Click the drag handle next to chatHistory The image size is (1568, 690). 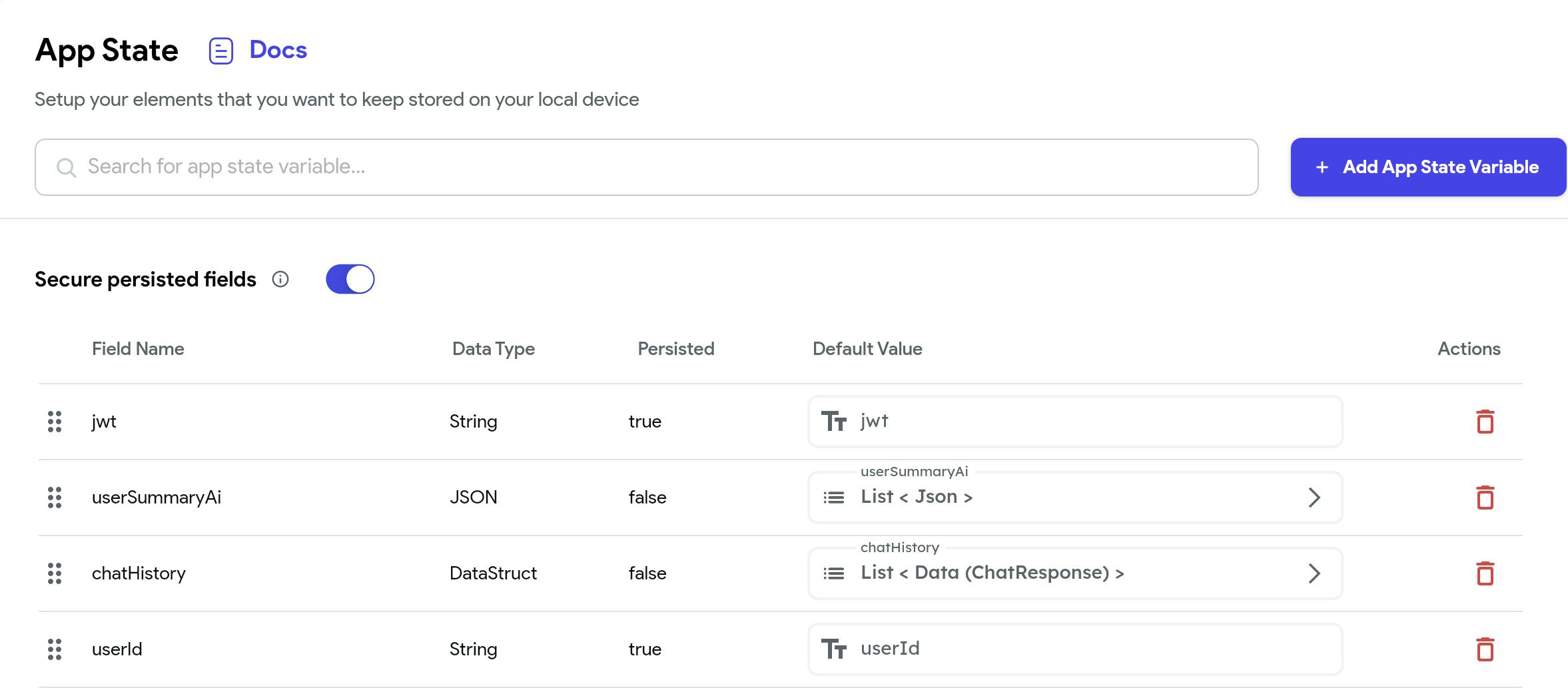click(x=55, y=573)
